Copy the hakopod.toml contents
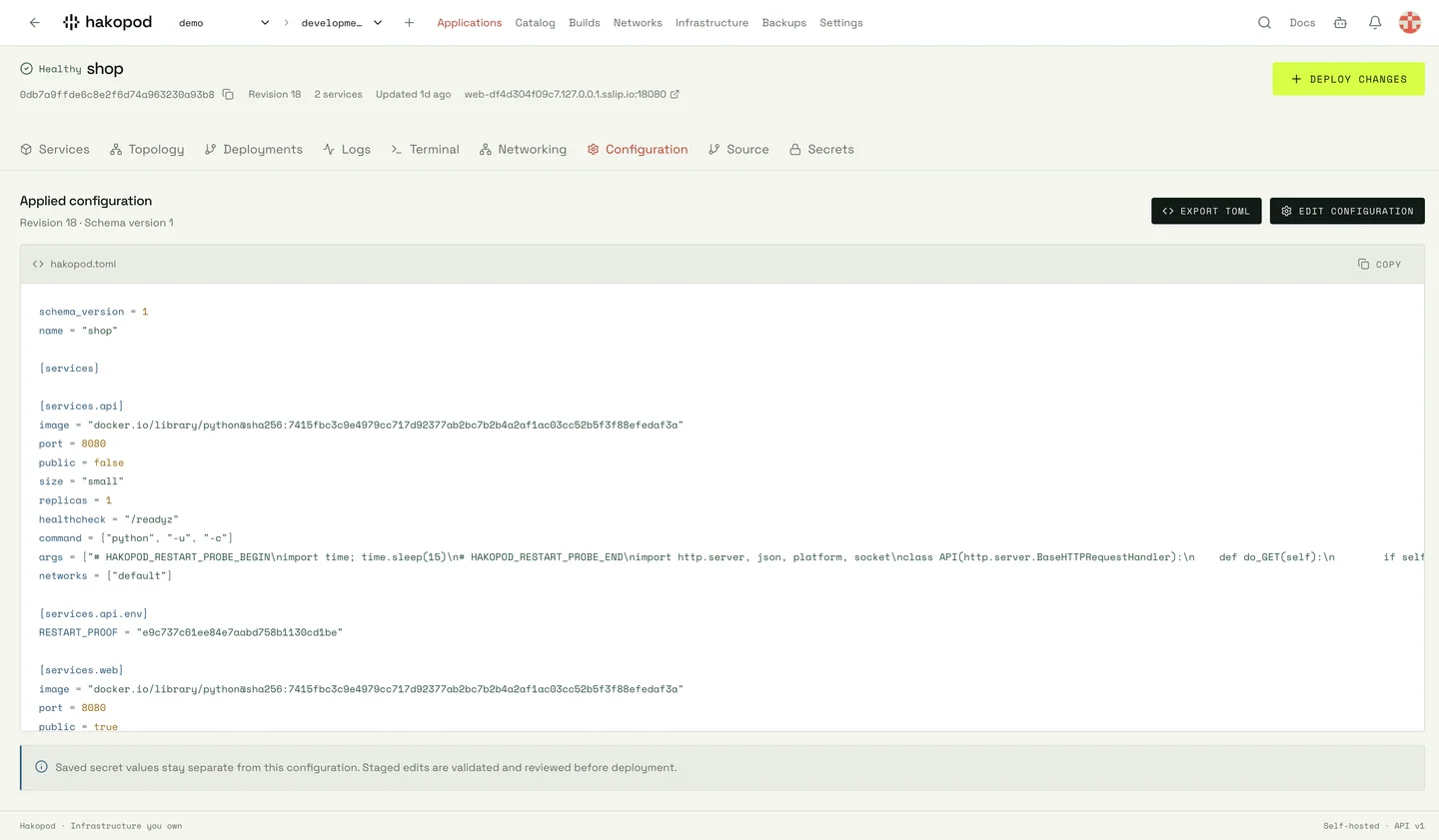1439x840 pixels. tap(1379, 264)
